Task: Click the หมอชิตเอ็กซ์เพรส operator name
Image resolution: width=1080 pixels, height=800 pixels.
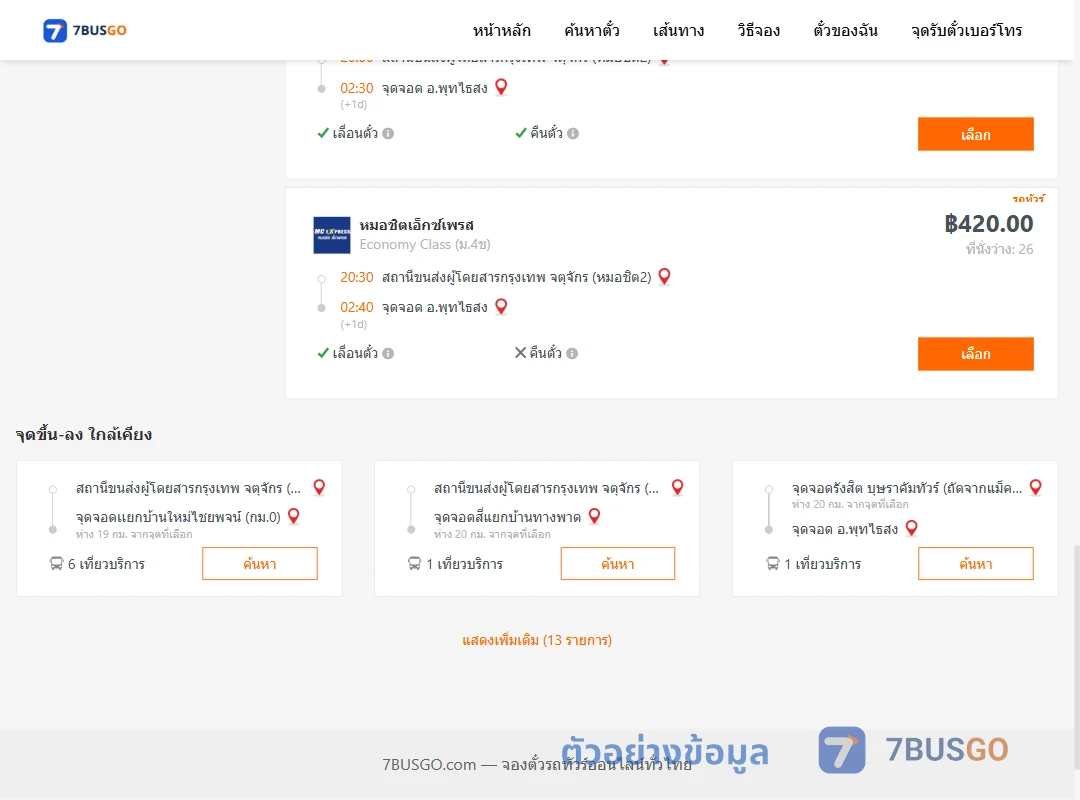Action: (x=417, y=225)
